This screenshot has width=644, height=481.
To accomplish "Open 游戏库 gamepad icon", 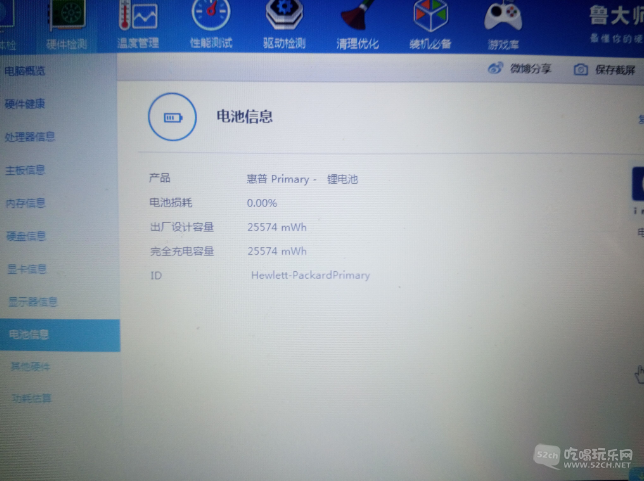I will tap(503, 25).
